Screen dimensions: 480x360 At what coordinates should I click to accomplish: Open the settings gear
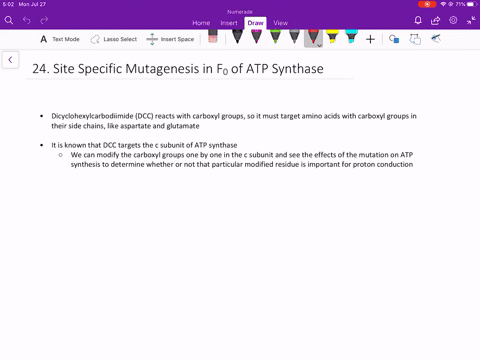453,20
